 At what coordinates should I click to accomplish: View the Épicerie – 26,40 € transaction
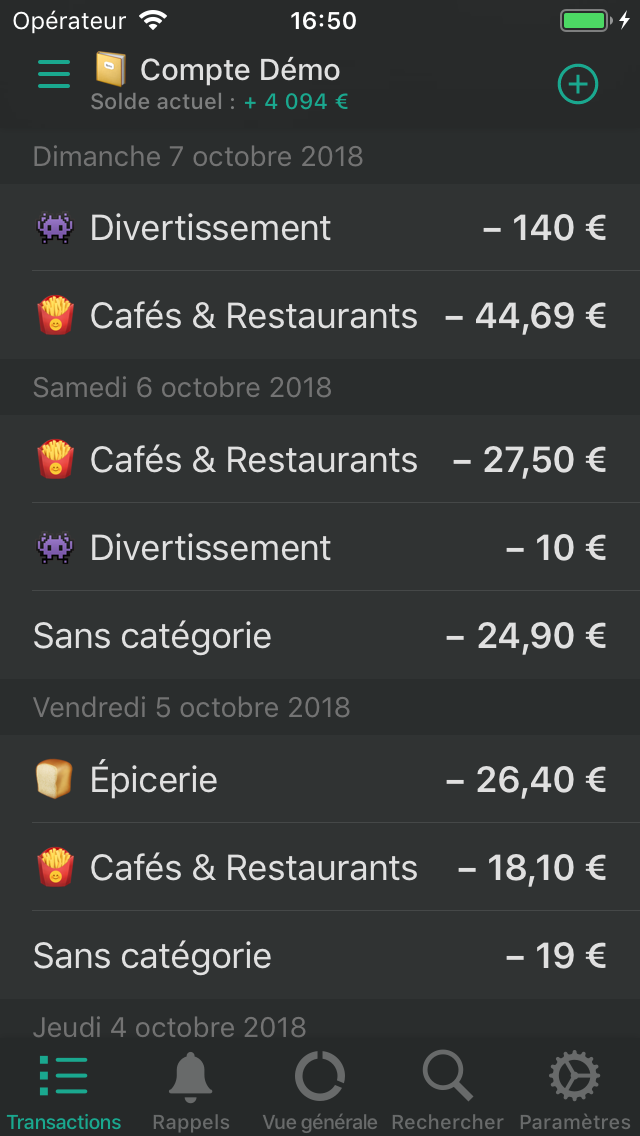tap(320, 780)
